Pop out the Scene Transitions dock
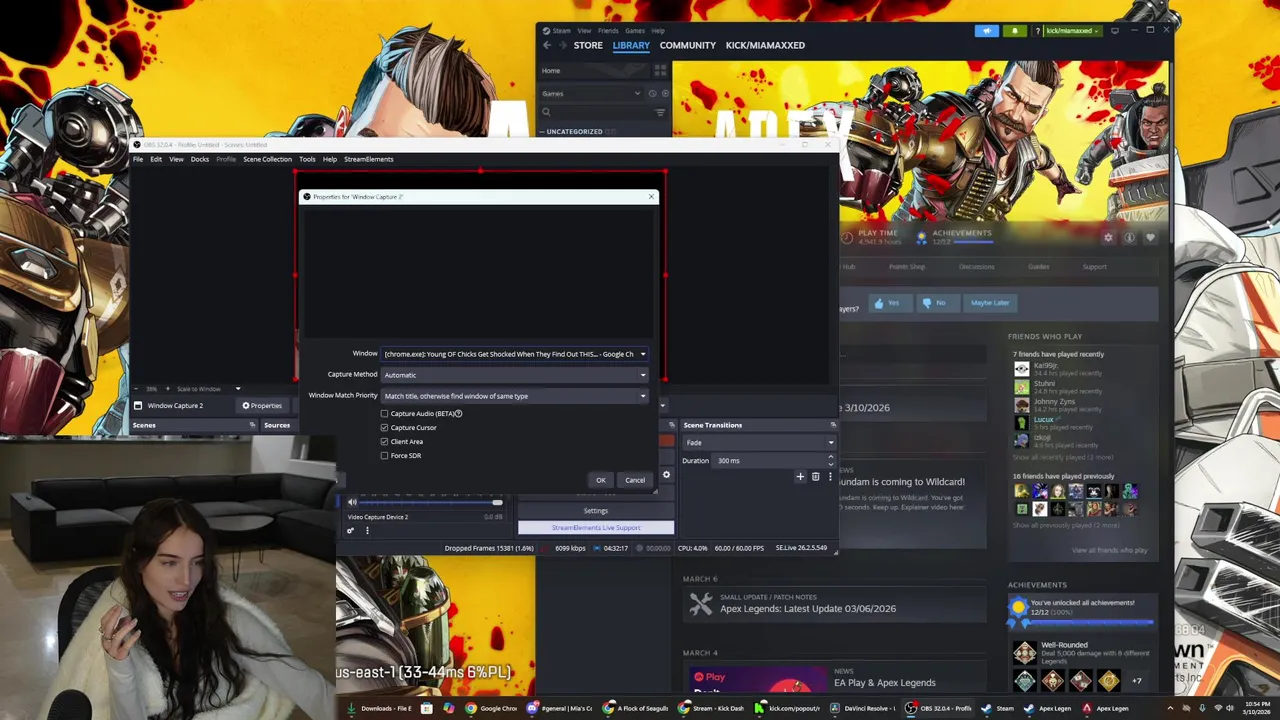Image resolution: width=1280 pixels, height=720 pixels. (832, 425)
